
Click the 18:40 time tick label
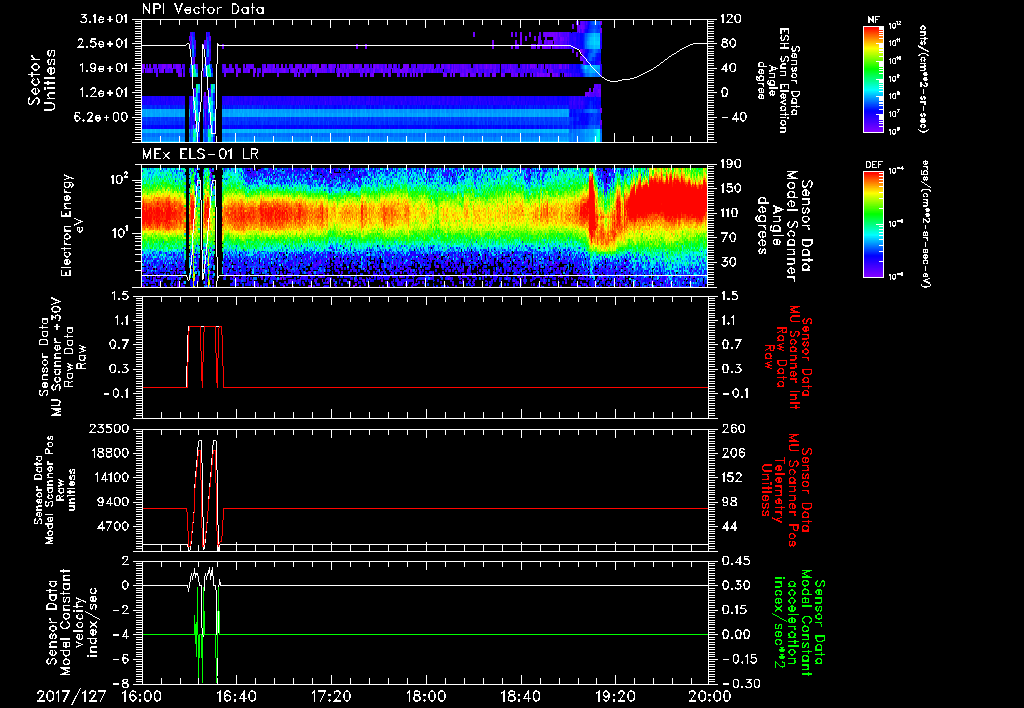[520, 696]
